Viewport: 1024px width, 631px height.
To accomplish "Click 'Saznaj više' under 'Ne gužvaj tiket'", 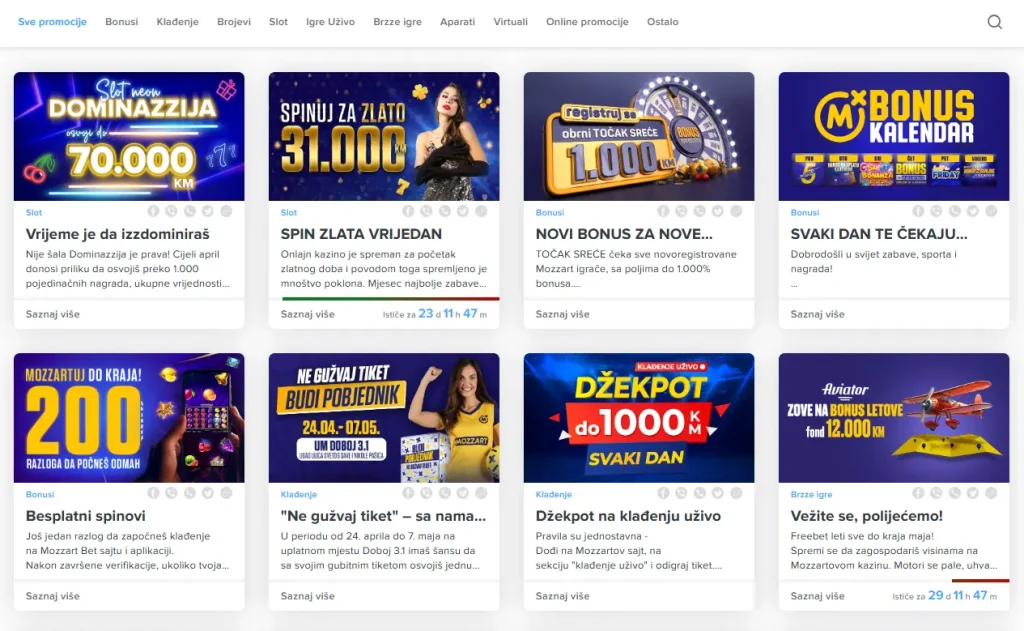I will point(308,596).
